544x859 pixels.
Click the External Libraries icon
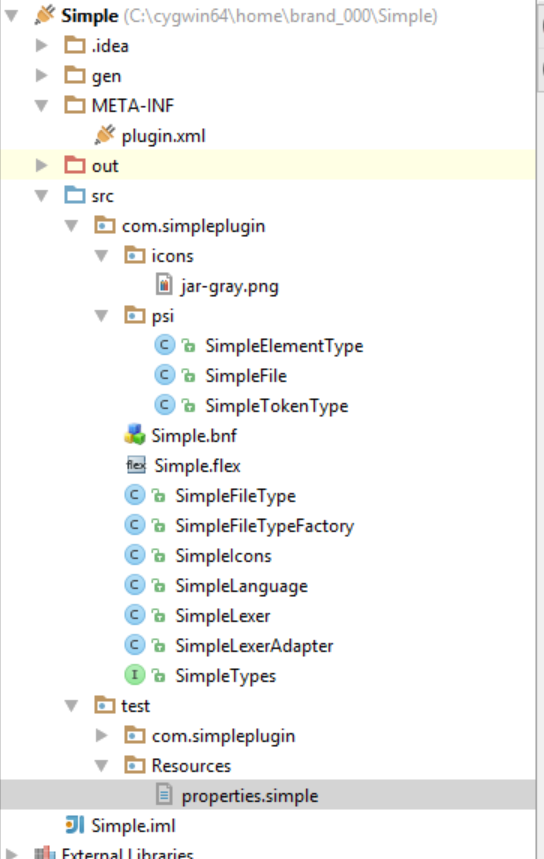pos(45,853)
